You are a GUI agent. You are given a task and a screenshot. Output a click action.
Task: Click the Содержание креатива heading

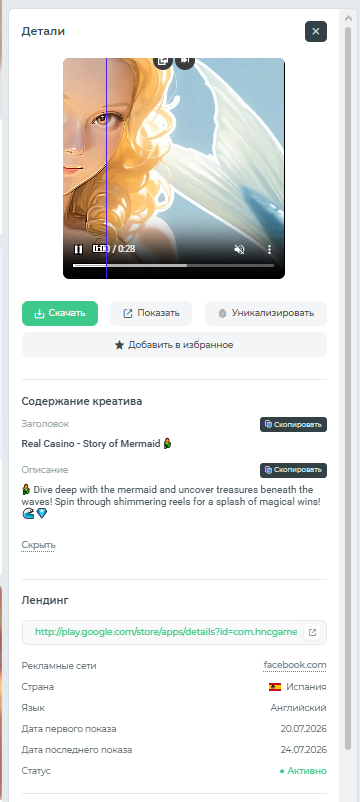click(x=82, y=402)
